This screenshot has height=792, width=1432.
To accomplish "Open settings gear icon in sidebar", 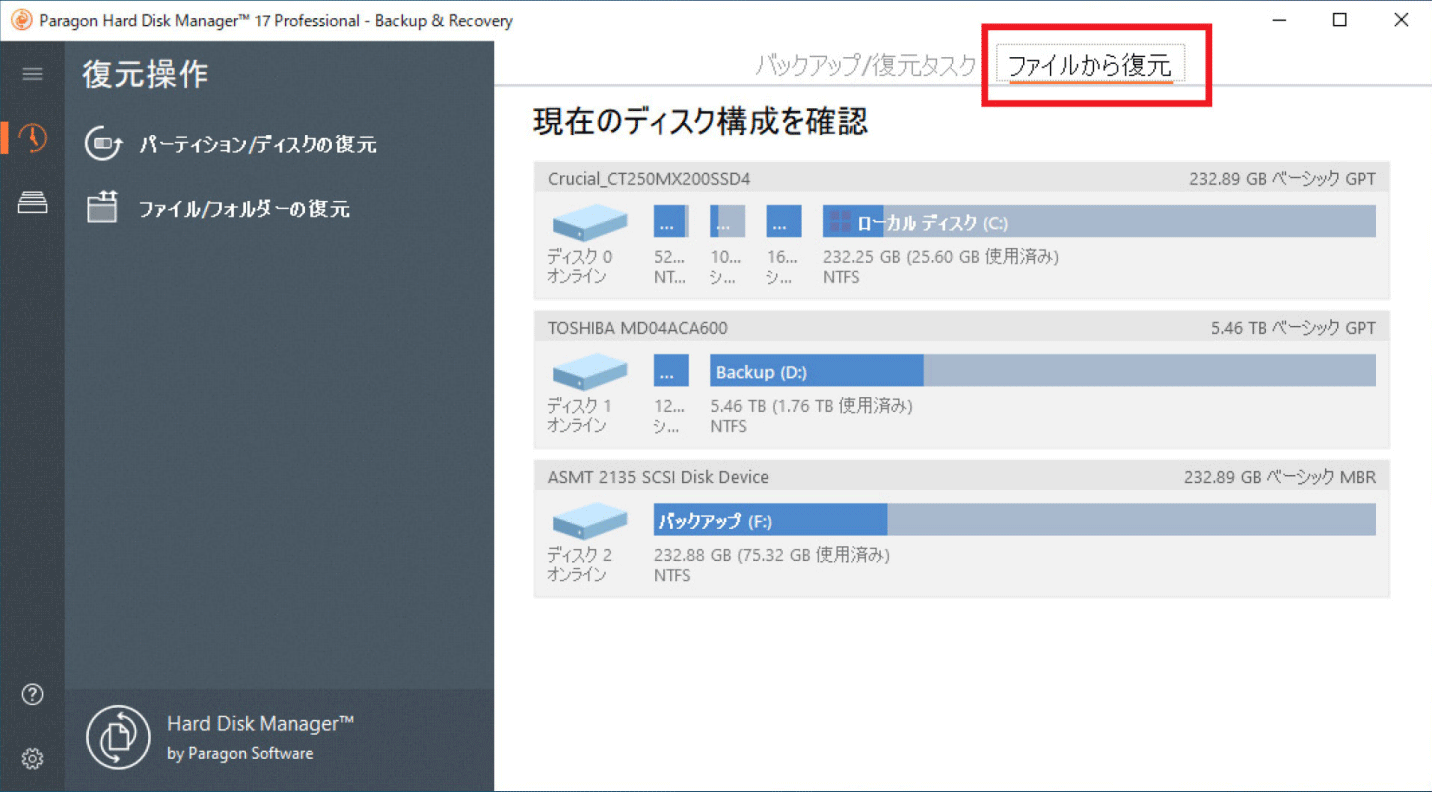I will click(x=32, y=758).
